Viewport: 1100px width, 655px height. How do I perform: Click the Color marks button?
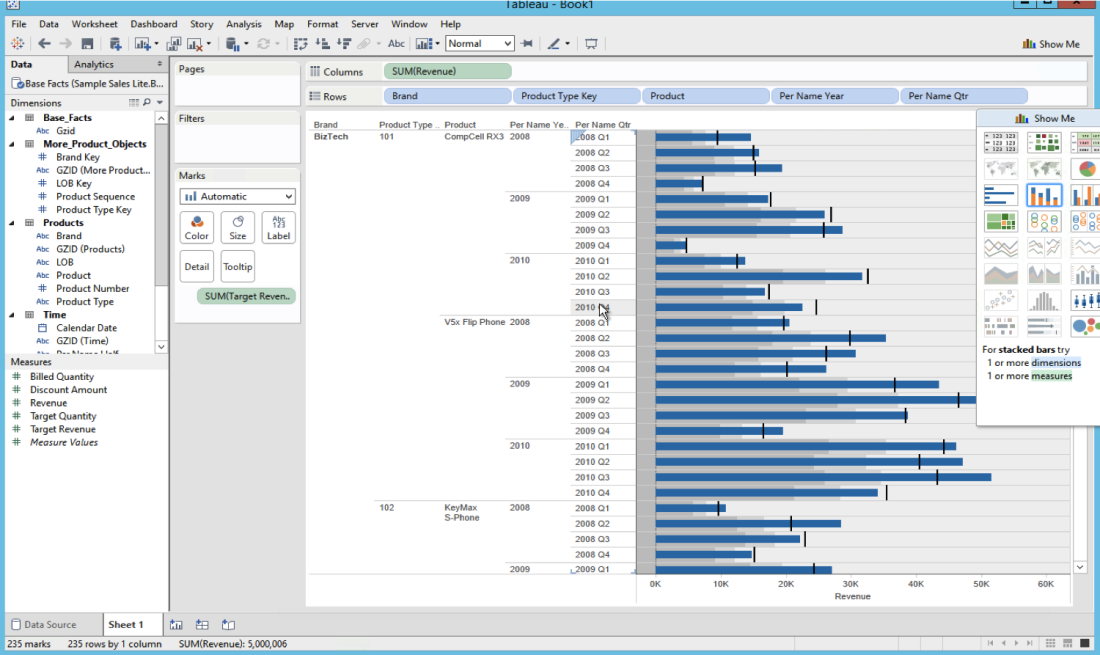[196, 228]
